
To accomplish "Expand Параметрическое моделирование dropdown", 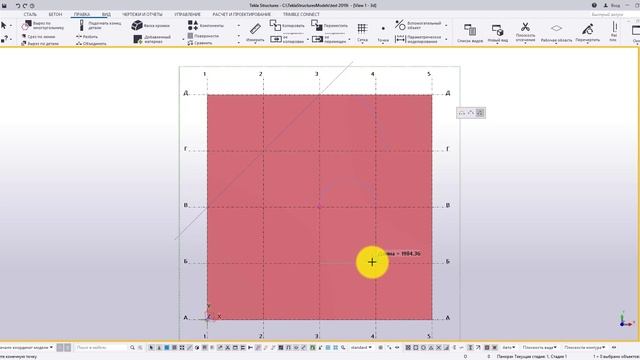I will click(x=446, y=40).
